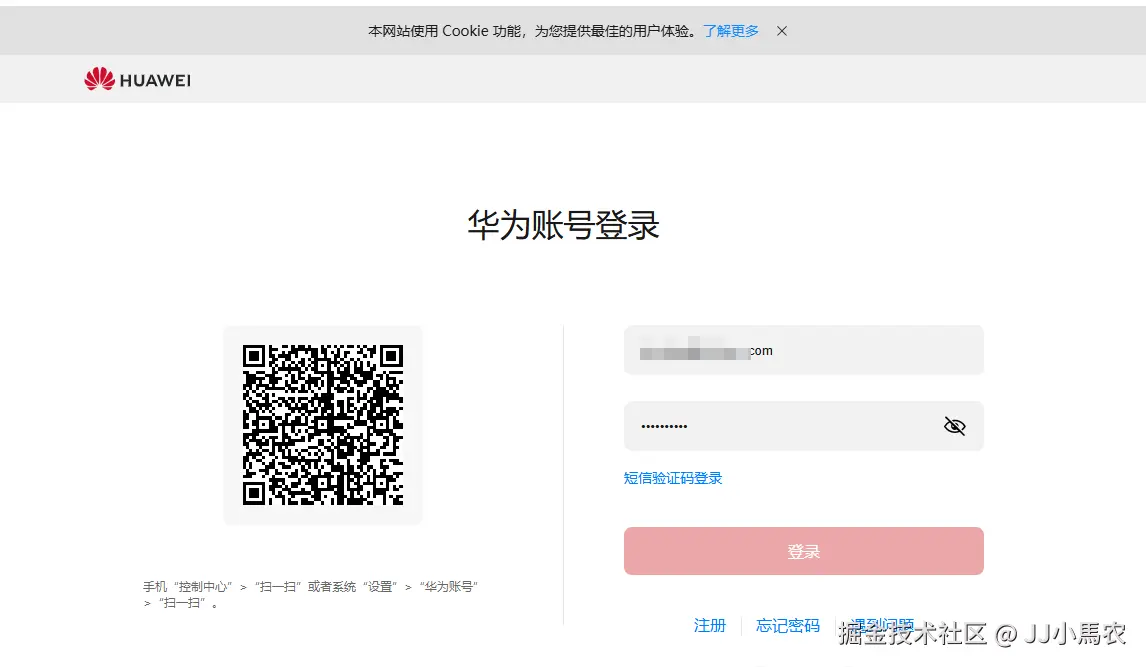Open 了解更多 to learn about cookies
This screenshot has height=667, width=1146.
[x=731, y=31]
